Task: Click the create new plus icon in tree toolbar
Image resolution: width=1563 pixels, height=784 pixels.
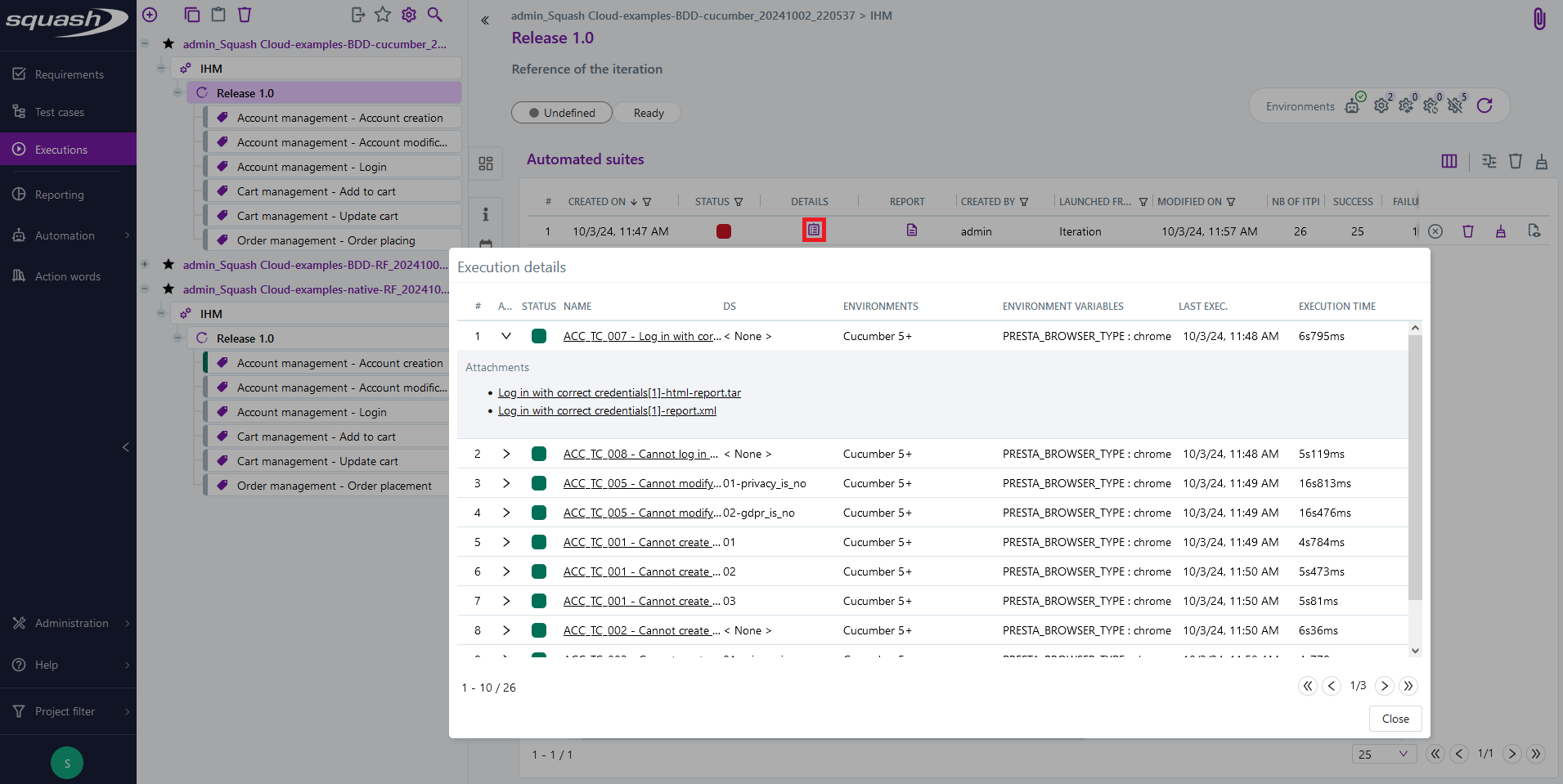Action: (x=150, y=15)
